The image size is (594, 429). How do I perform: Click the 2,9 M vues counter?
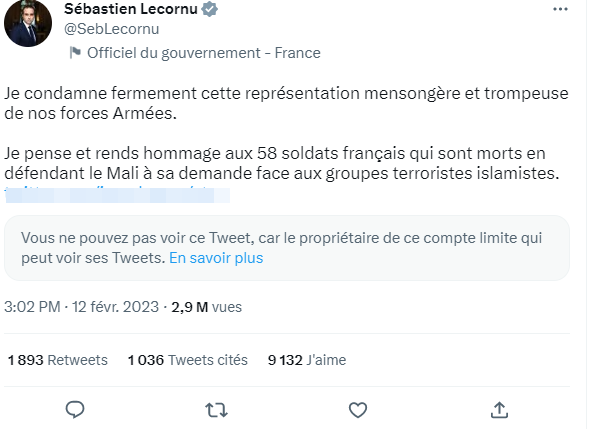[206, 307]
